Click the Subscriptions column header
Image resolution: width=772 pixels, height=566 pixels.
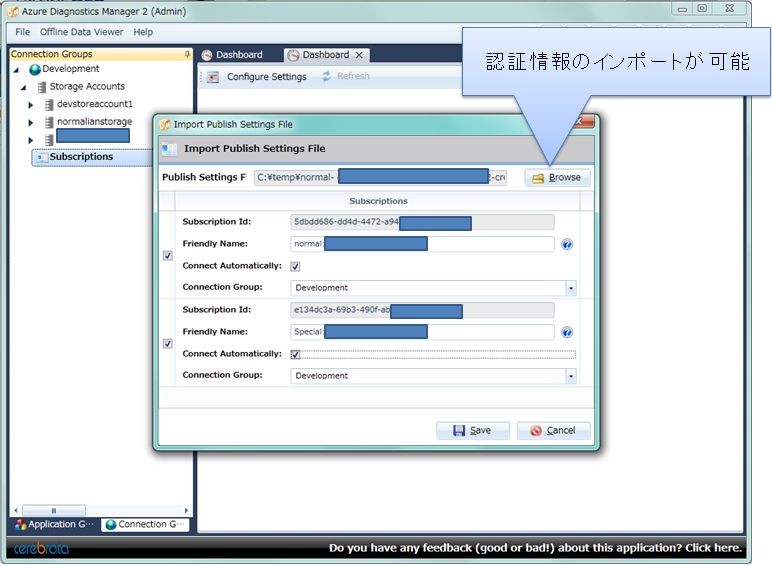point(378,201)
